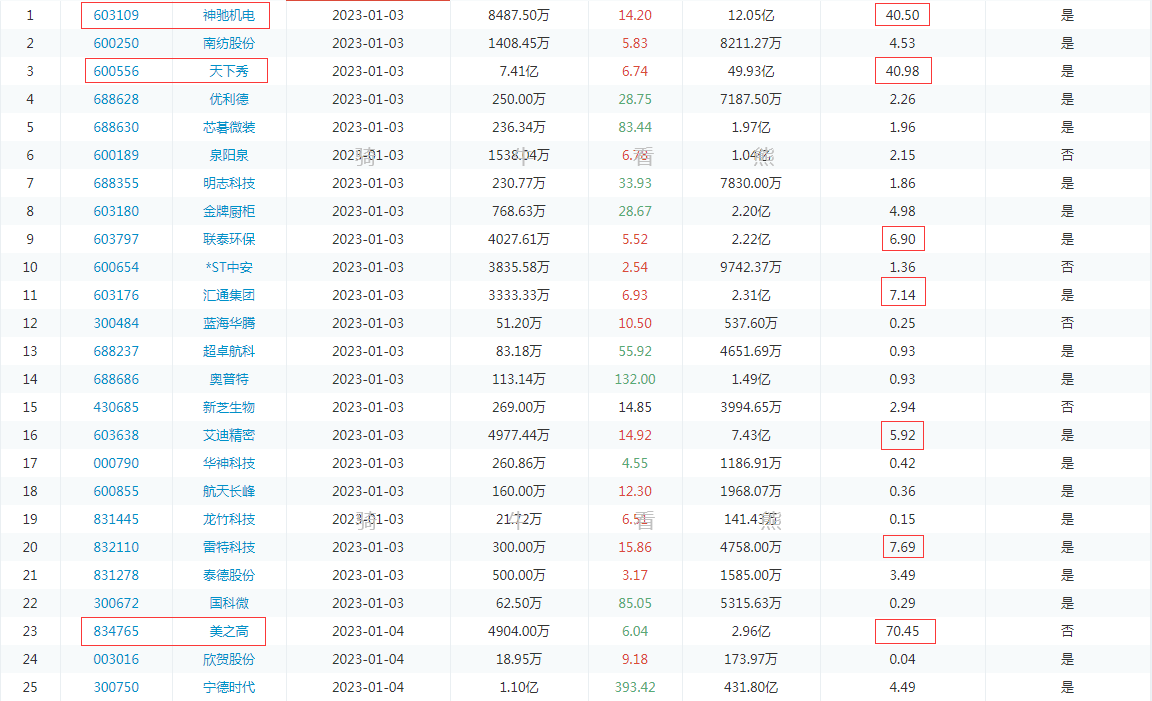Open stock code 832110

tap(116, 547)
